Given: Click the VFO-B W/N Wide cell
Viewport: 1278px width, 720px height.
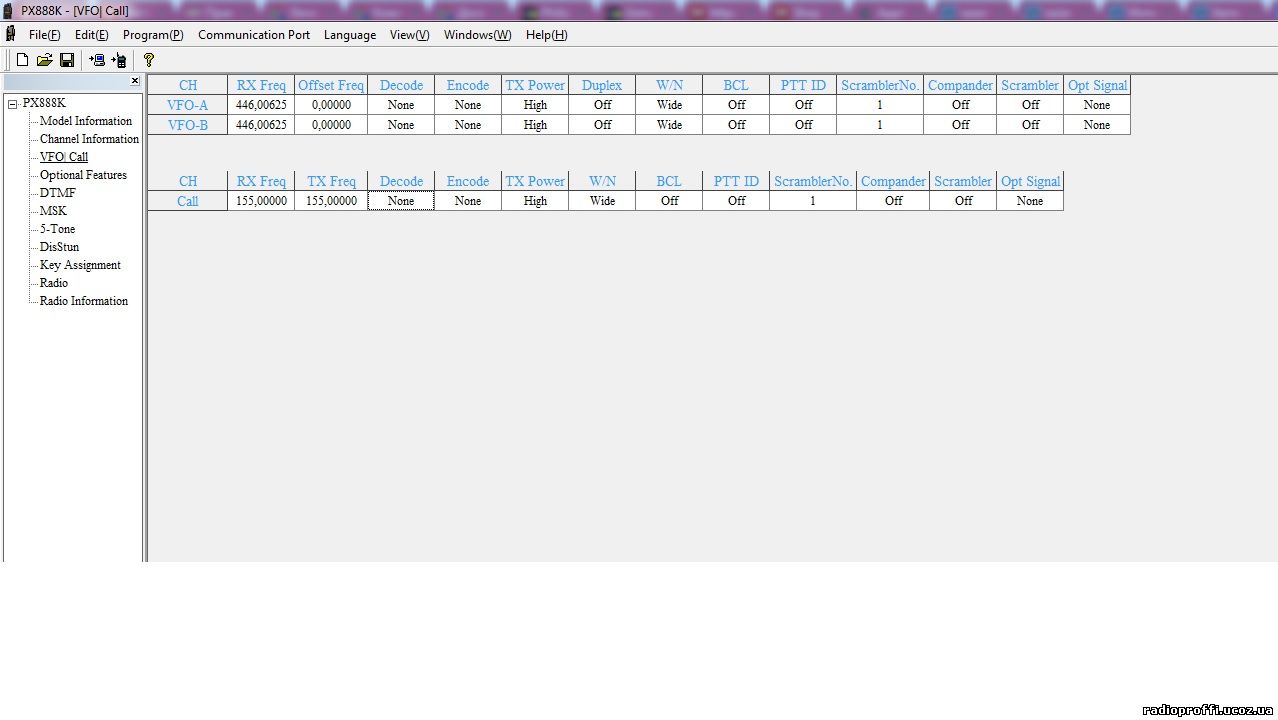Looking at the screenshot, I should click(x=669, y=125).
